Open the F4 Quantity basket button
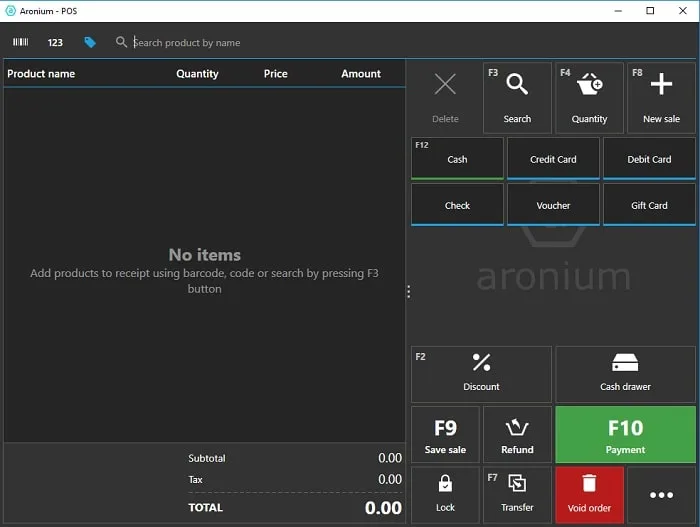Screen dimensions: 700x527 589,98
